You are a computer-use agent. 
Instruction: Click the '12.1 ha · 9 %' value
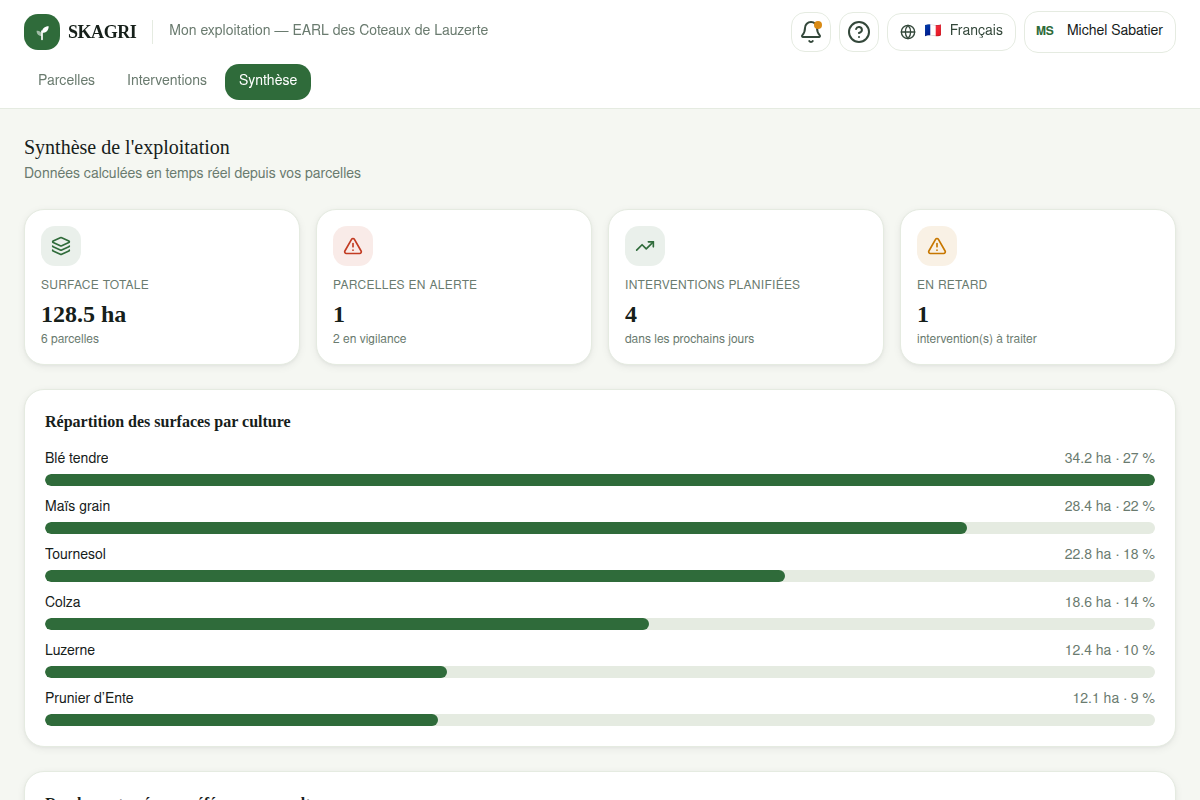[x=1113, y=698]
